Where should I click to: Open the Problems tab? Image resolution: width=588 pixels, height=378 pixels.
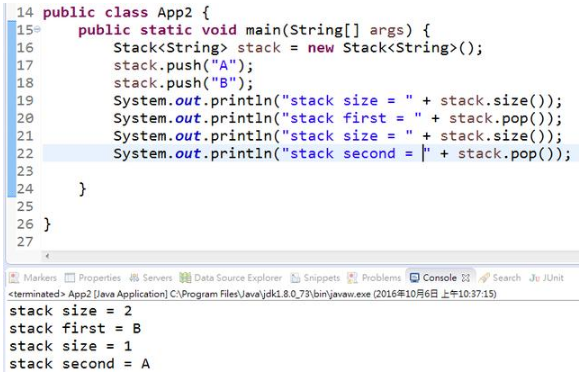(x=374, y=278)
